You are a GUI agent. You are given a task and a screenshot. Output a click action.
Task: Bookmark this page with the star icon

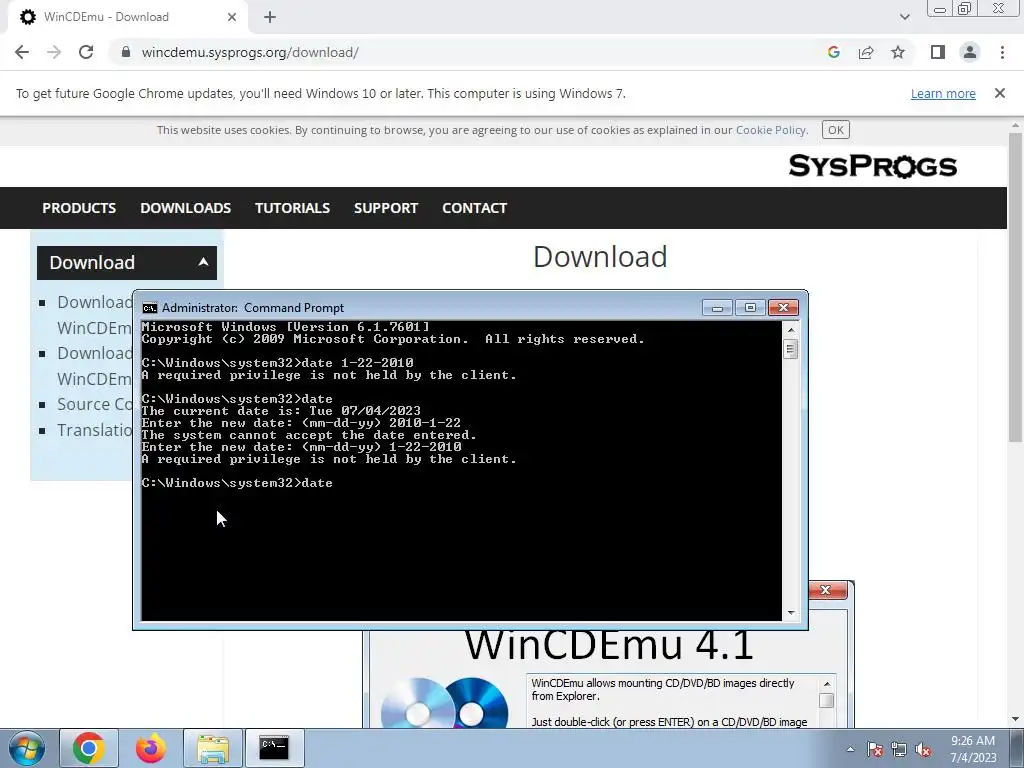(x=898, y=52)
